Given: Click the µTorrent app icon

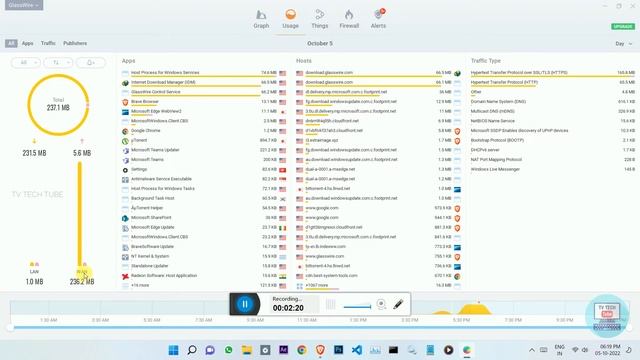Looking at the screenshot, I should (x=125, y=141).
